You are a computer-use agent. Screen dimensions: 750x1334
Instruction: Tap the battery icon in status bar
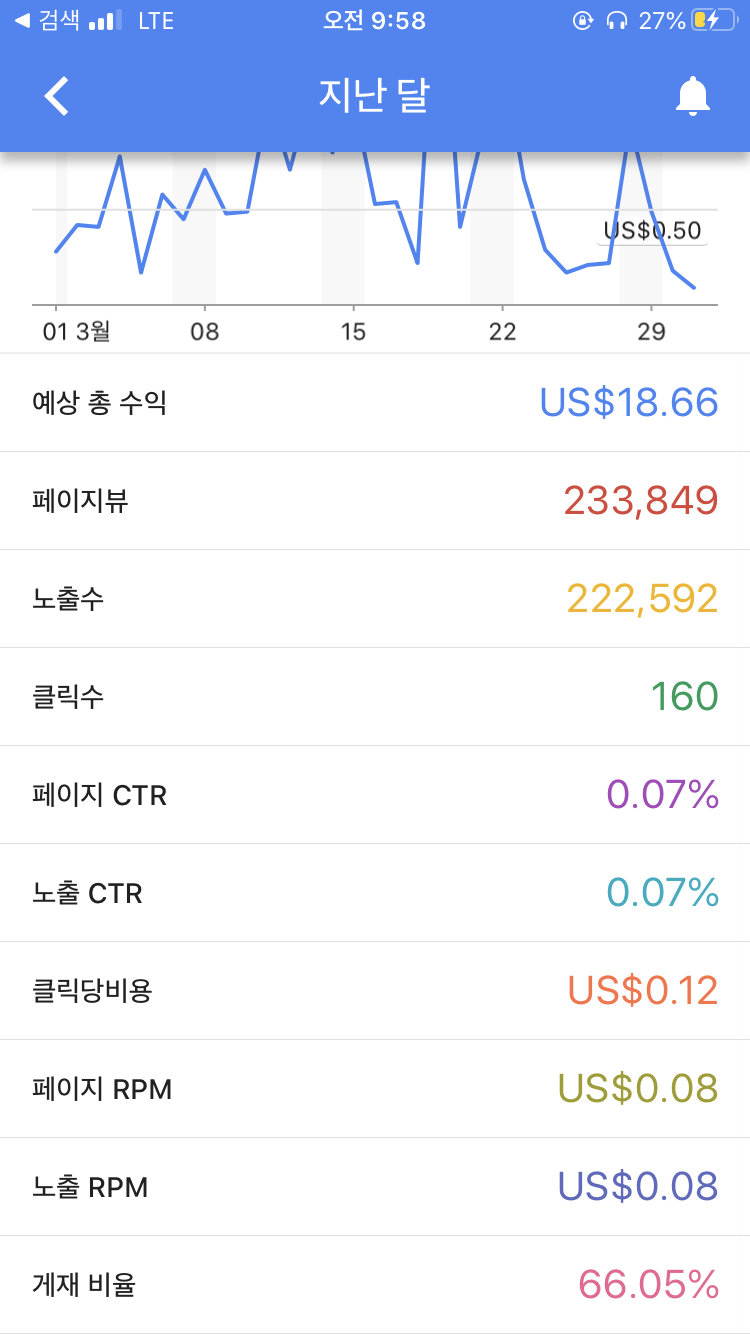tap(714, 20)
